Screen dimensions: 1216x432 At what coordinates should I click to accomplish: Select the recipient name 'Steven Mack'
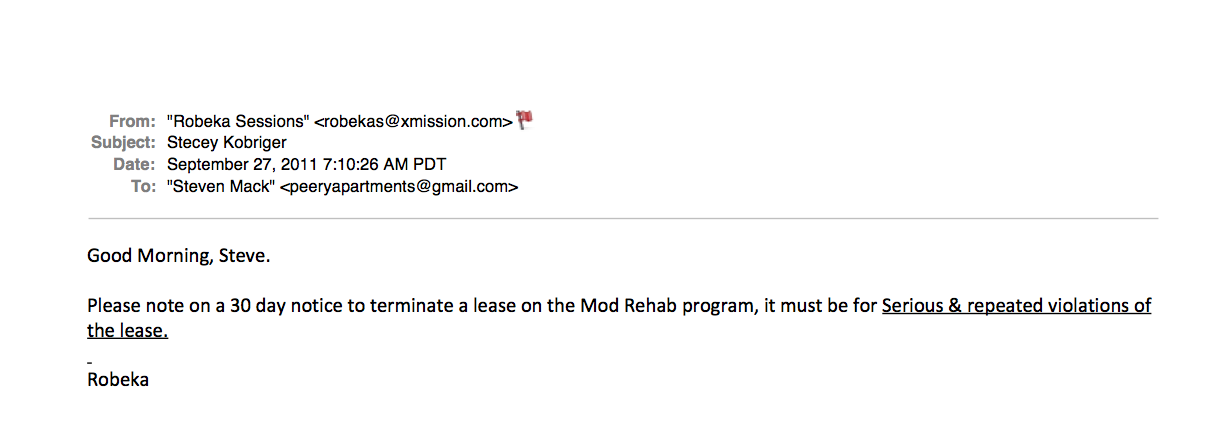pos(221,186)
